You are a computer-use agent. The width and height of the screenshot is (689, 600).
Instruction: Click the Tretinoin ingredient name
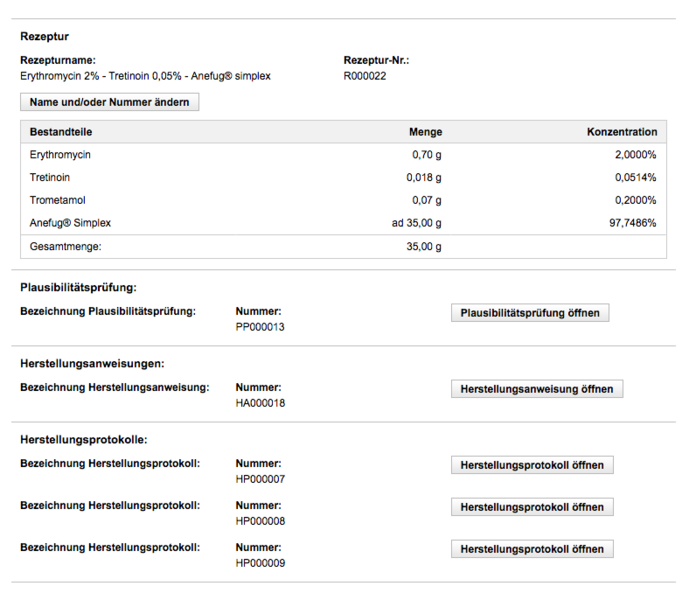[x=50, y=177]
